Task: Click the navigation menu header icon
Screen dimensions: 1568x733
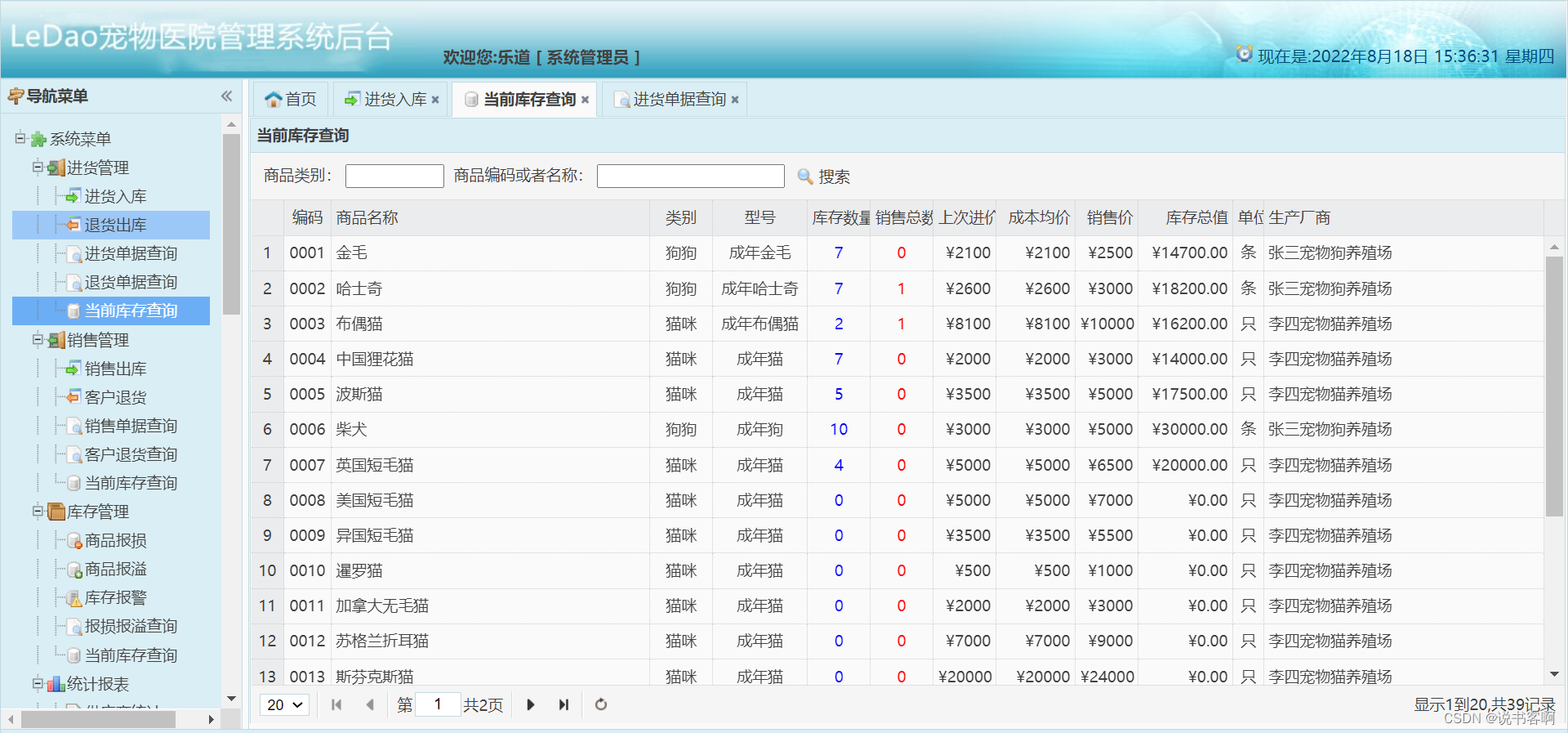Action: [16, 96]
